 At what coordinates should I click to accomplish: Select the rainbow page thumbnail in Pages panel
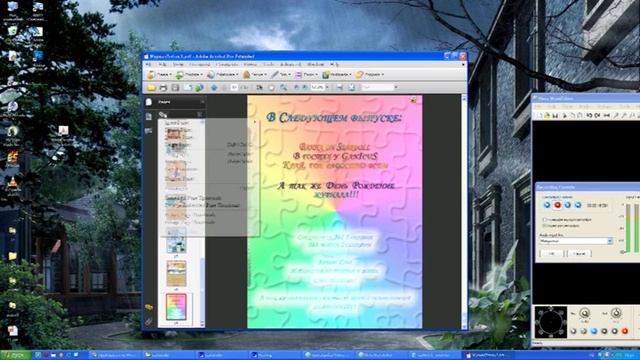(x=176, y=307)
